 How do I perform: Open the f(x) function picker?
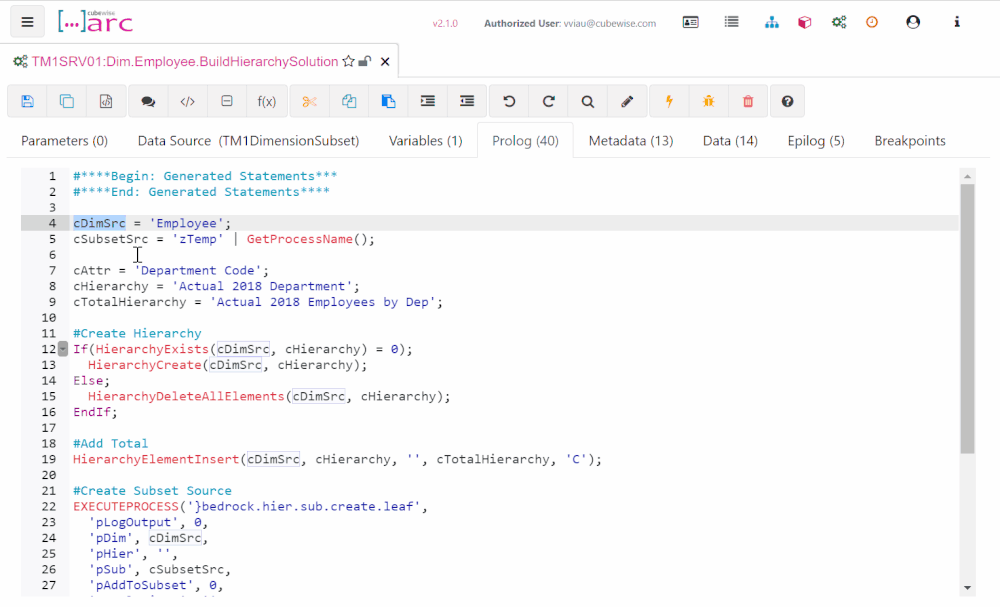tap(267, 100)
